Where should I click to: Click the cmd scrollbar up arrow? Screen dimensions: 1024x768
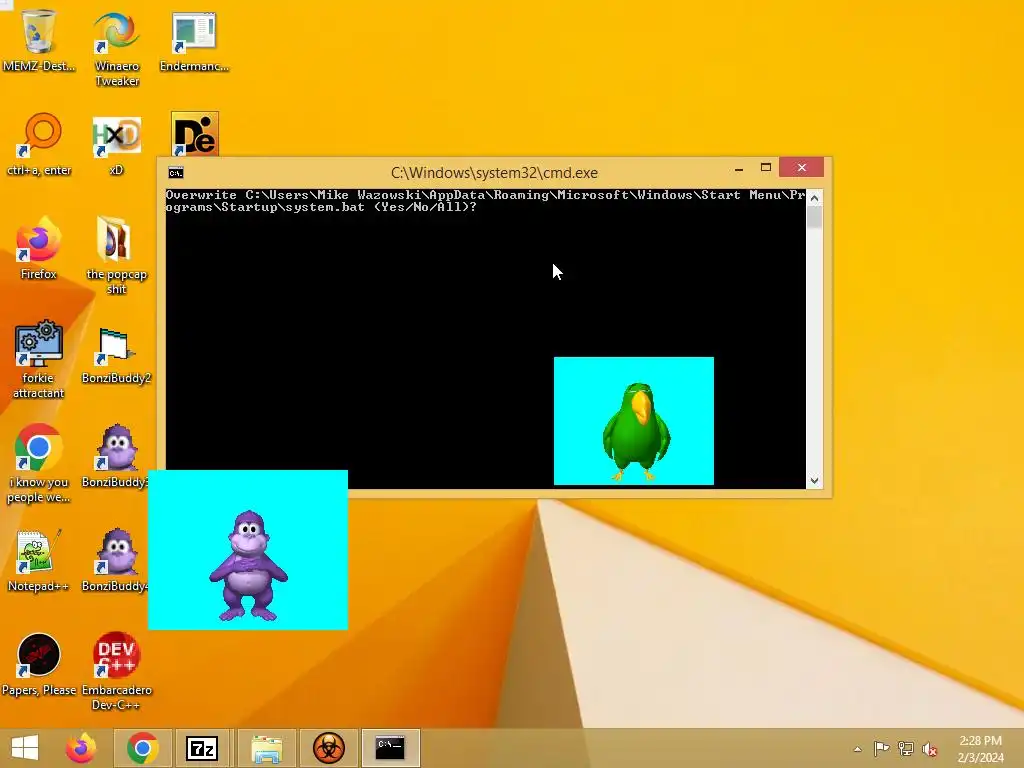tap(814, 197)
